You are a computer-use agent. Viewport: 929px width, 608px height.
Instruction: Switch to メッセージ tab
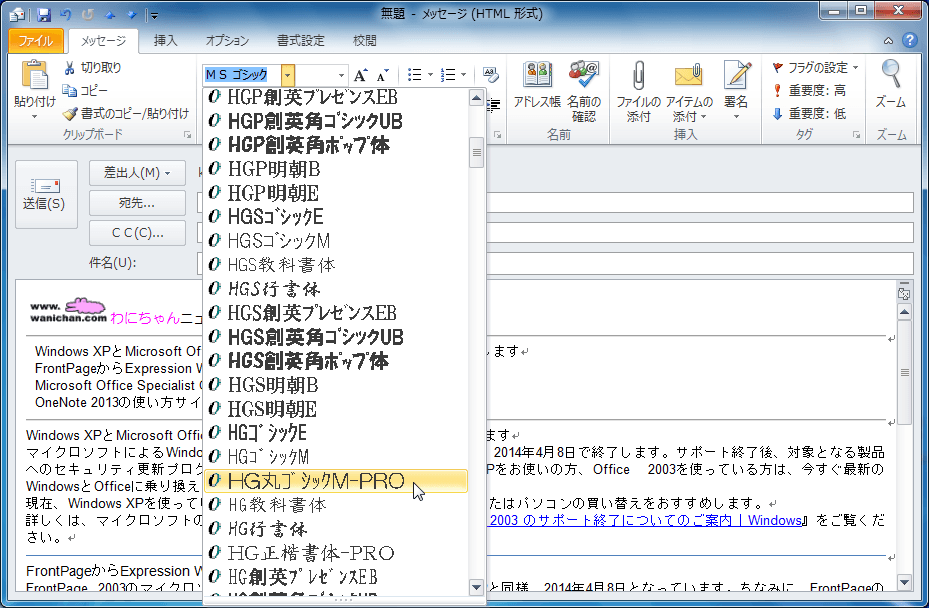(x=103, y=40)
